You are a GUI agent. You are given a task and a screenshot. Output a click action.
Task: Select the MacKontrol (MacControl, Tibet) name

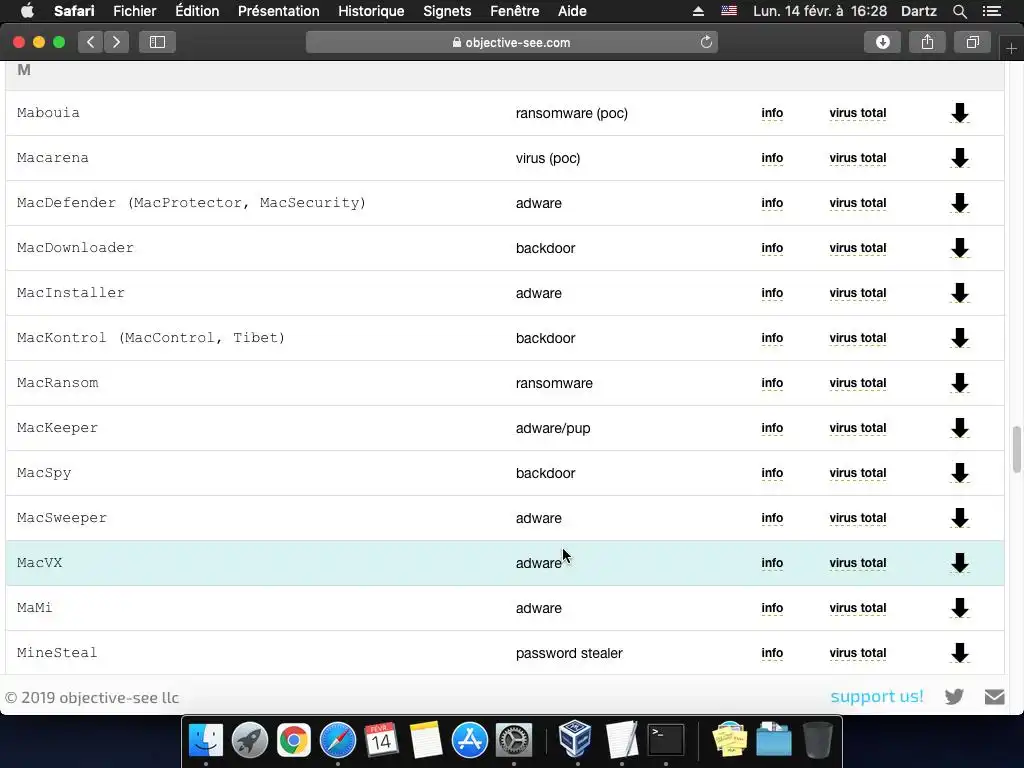coord(151,338)
